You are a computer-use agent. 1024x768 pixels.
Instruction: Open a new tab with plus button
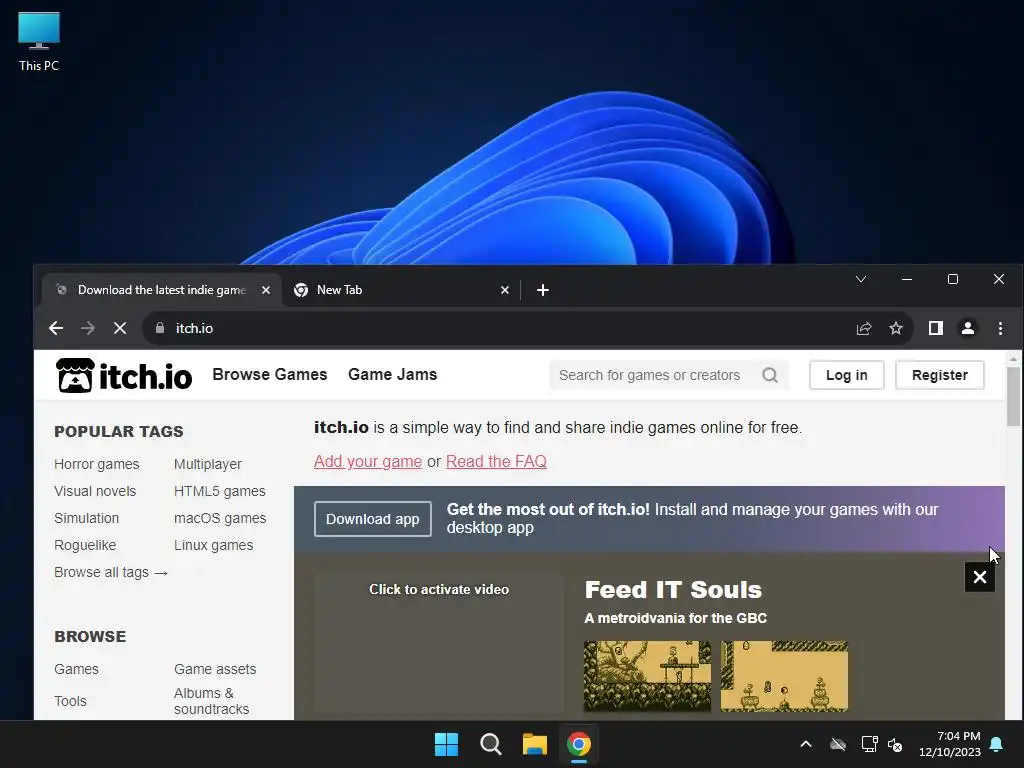click(x=543, y=290)
